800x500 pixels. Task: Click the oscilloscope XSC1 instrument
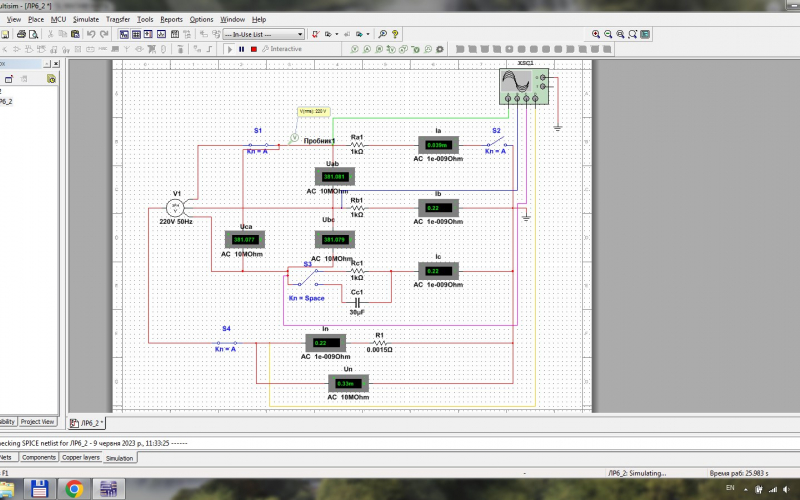pos(524,86)
